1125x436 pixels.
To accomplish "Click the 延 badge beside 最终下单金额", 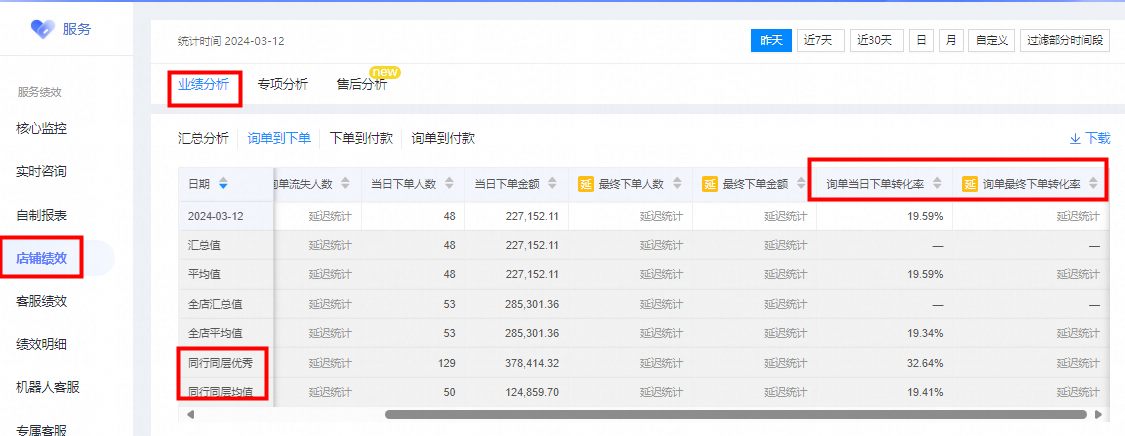I will (x=710, y=184).
